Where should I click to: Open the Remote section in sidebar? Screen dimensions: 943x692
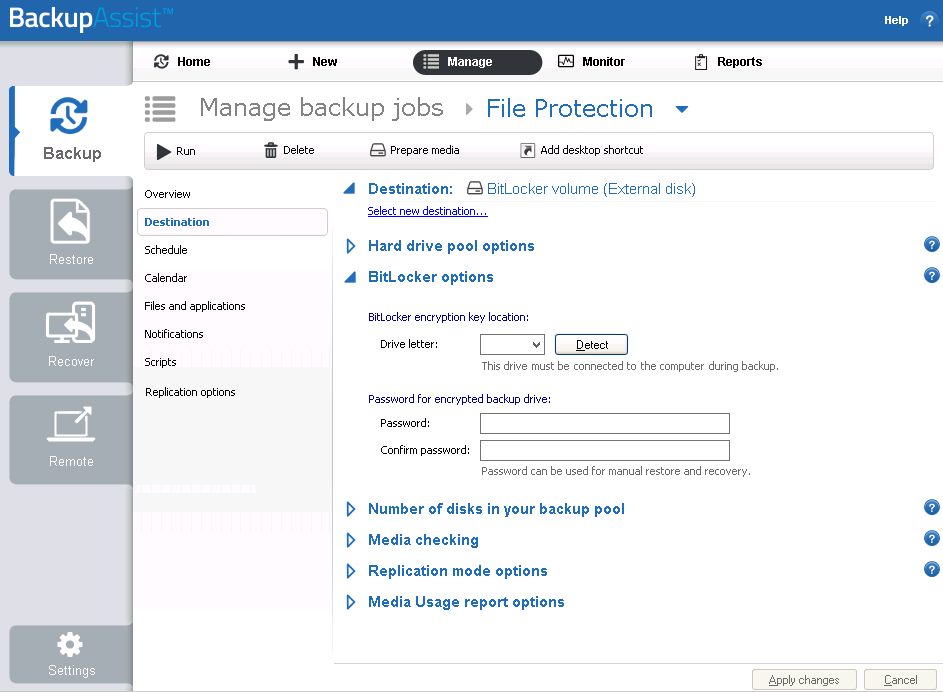click(71, 438)
